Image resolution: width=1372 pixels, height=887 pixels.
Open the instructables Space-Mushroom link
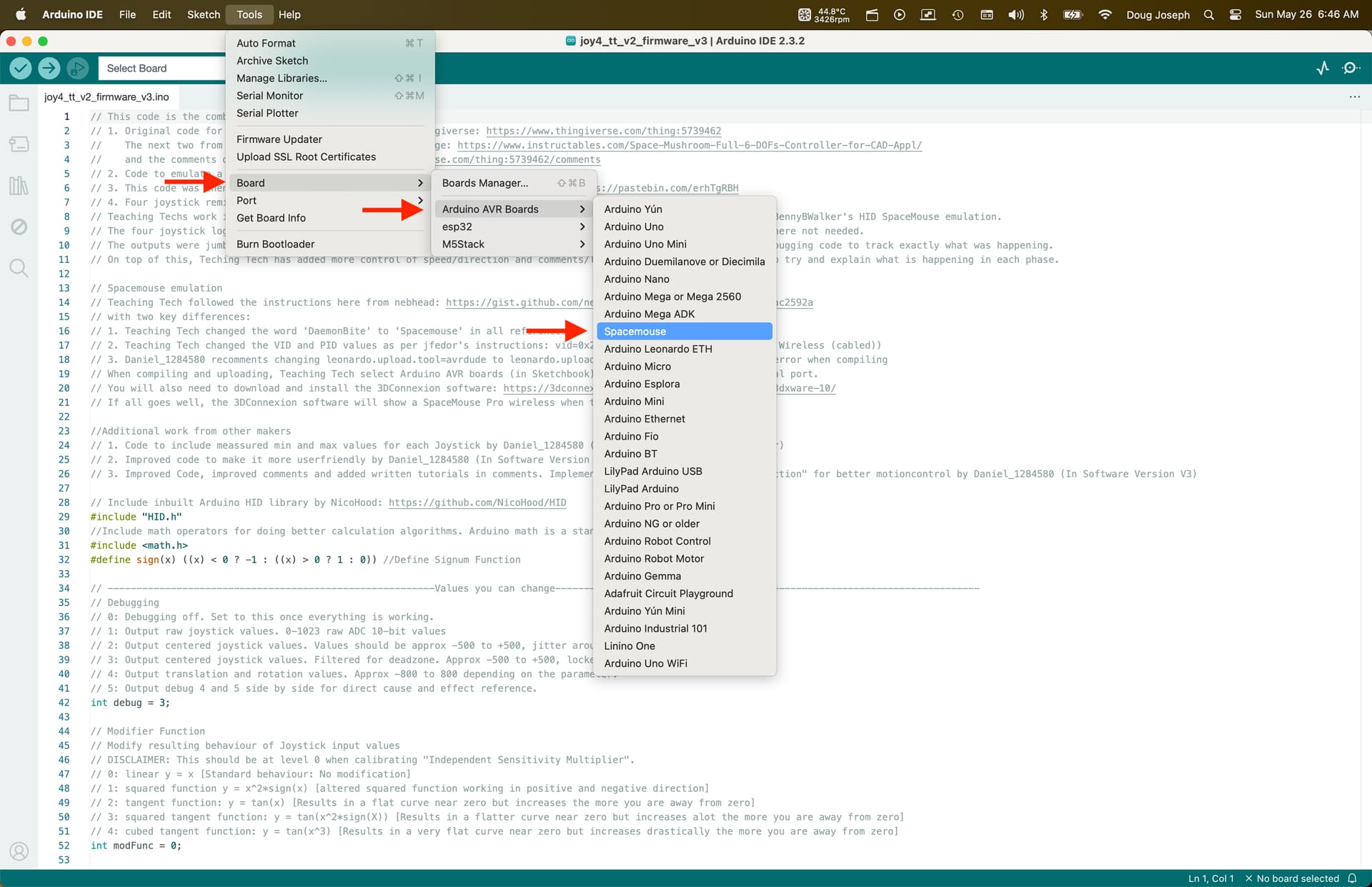(690, 145)
